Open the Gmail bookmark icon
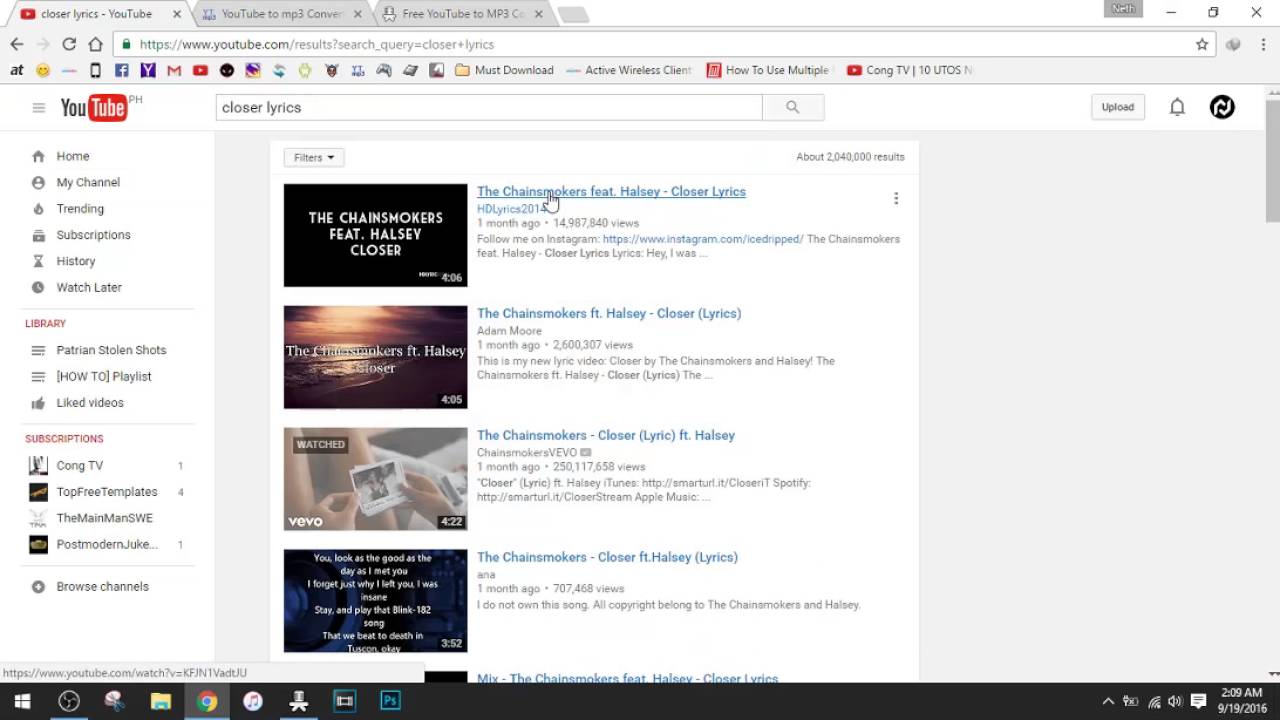The height and width of the screenshot is (720, 1280). [174, 70]
